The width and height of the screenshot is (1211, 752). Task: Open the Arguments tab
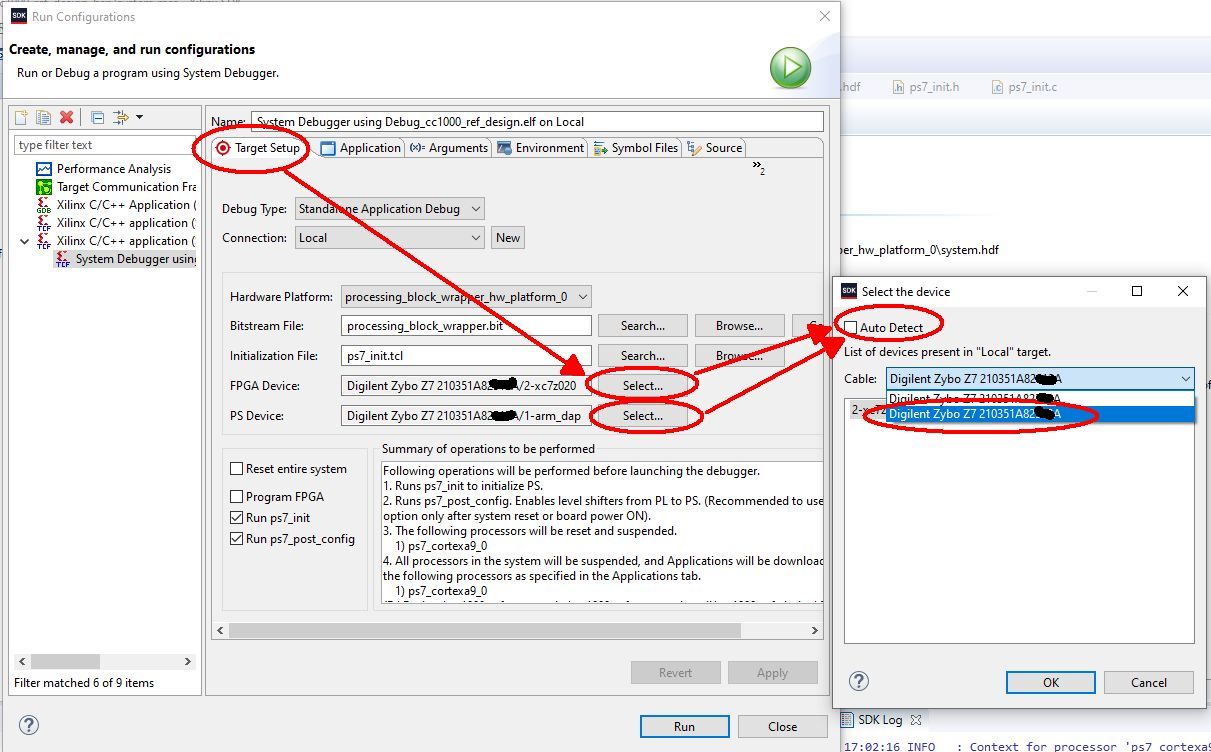(449, 148)
